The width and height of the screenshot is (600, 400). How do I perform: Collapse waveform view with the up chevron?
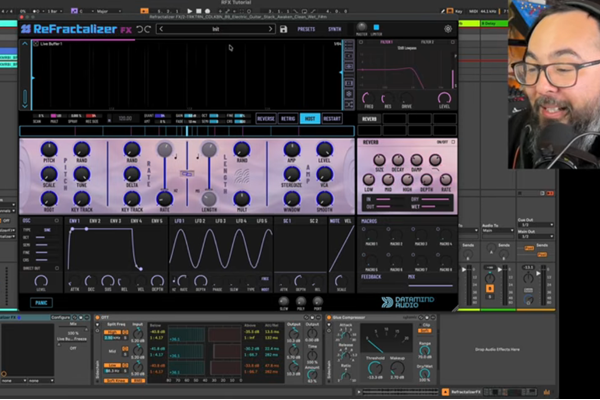[x=25, y=44]
